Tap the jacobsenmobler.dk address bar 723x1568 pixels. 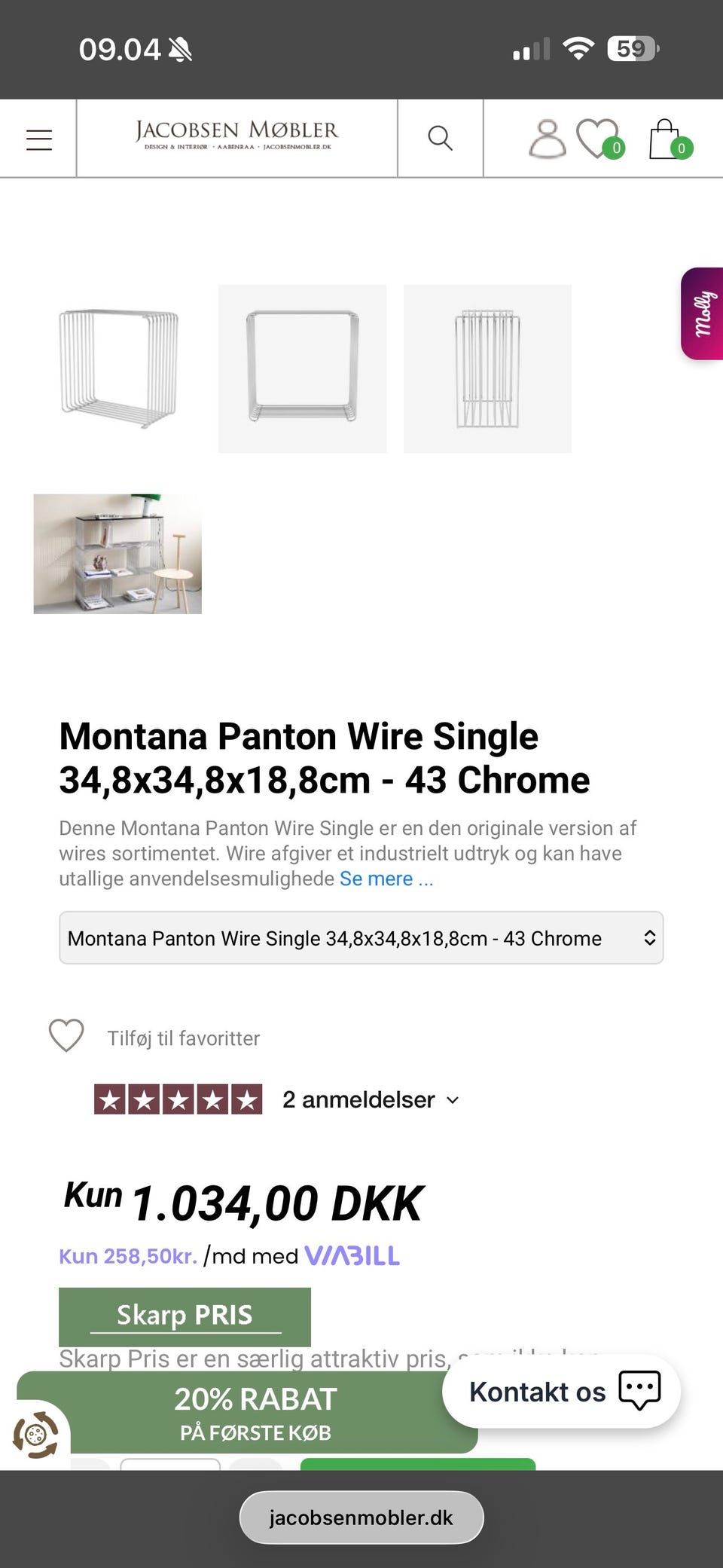pos(361,1517)
